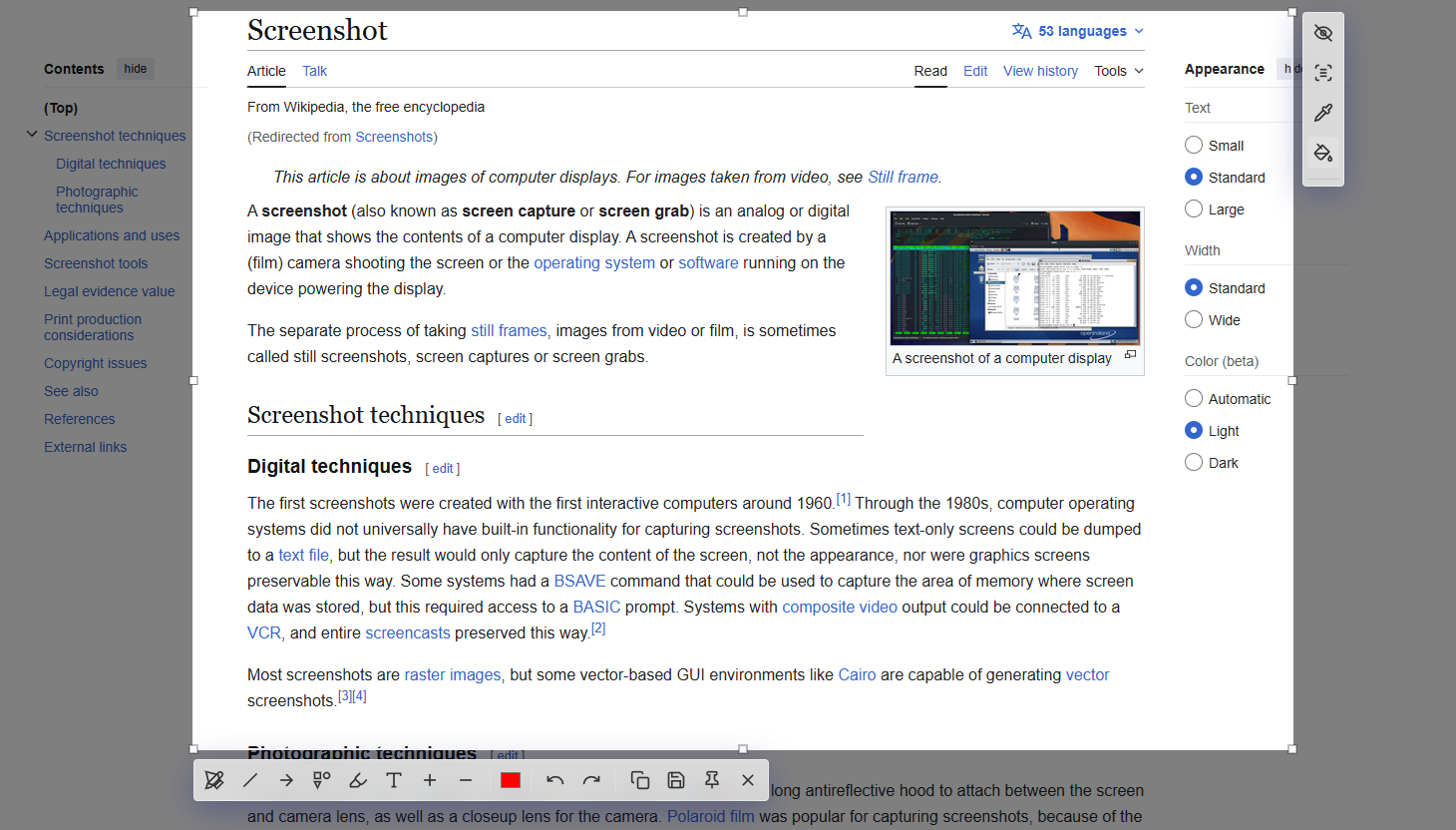Open the Tools menu dropdown
Screen dimensions: 1456x830
(x=1118, y=71)
